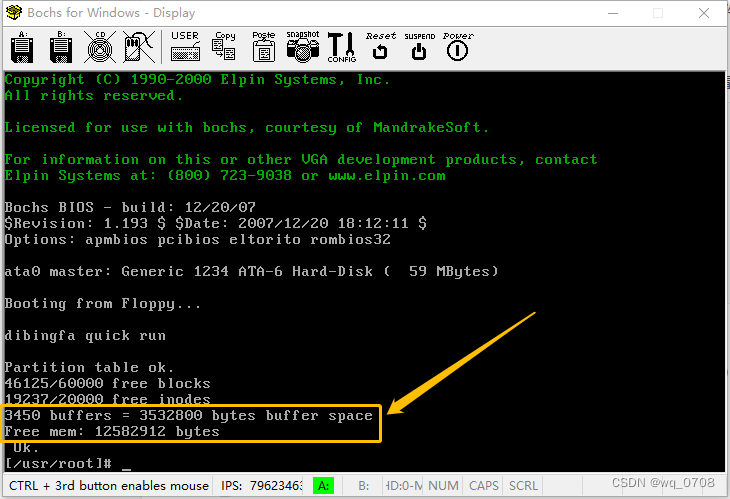Click the Copy toolbar icon

pyautogui.click(x=224, y=47)
